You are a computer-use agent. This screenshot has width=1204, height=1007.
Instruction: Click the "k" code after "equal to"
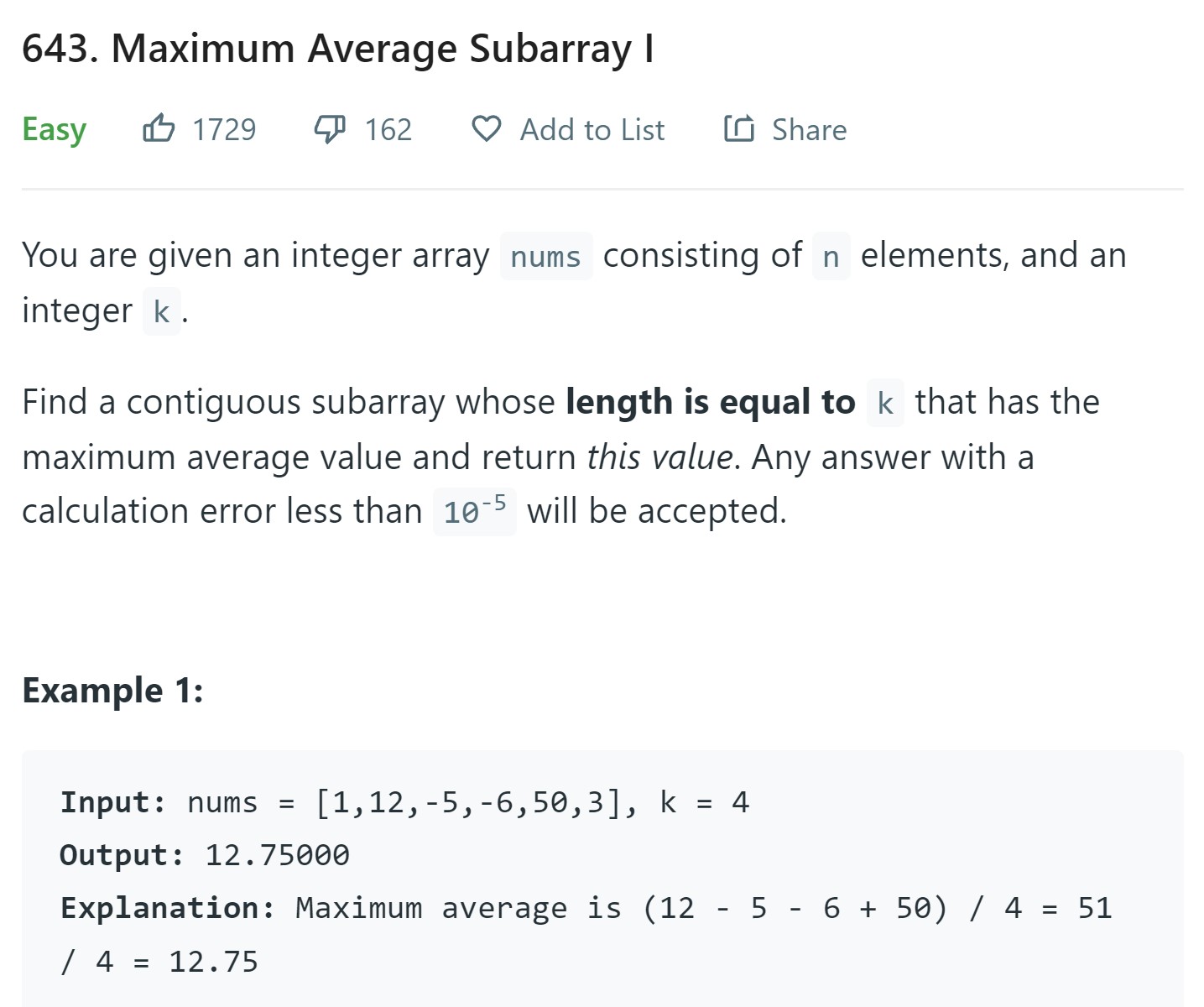click(x=885, y=404)
